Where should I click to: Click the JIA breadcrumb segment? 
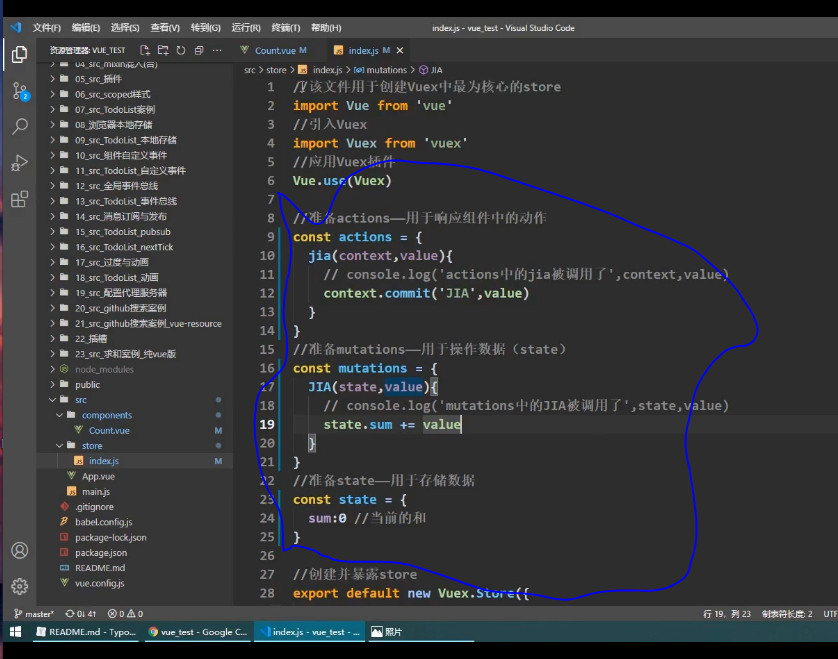[431, 70]
